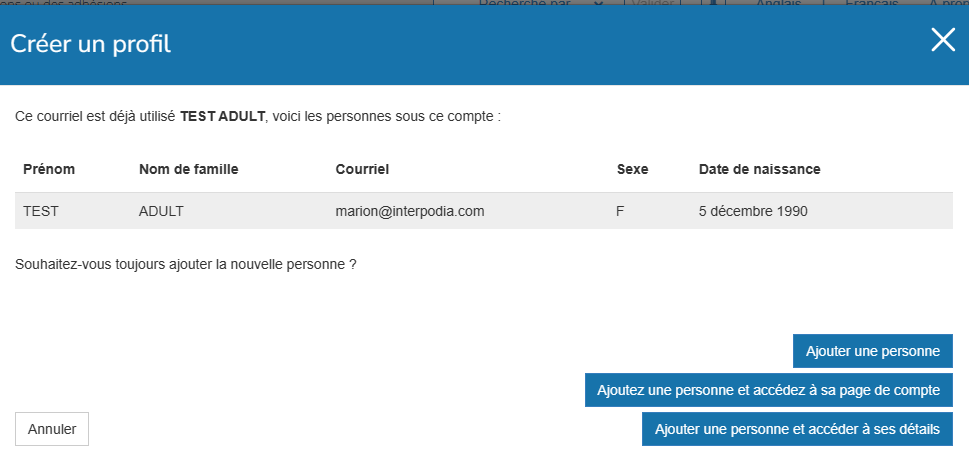Click the 5 décembre 1990 birth date
Image resolution: width=969 pixels, height=460 pixels.
[x=753, y=211]
